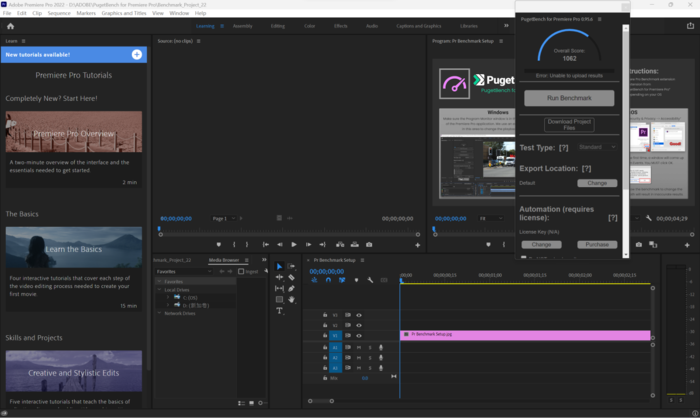Click Source monitor playhead scrubber
700x418 pixels.
[x=159, y=229]
